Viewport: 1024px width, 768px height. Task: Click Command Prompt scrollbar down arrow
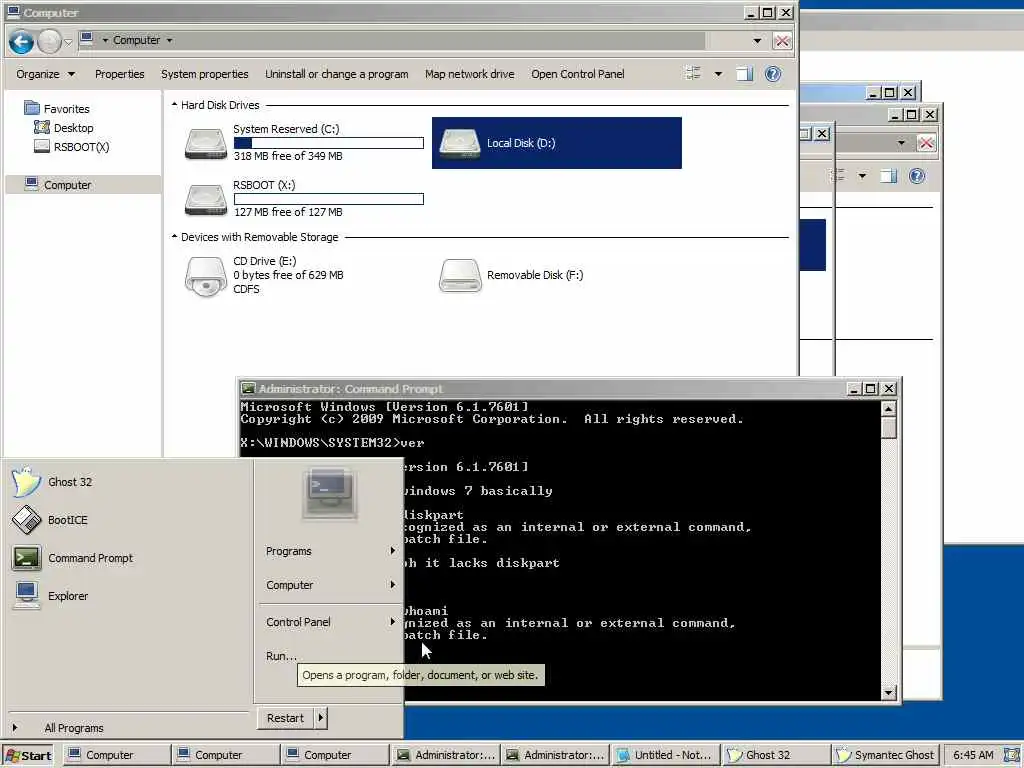(888, 692)
